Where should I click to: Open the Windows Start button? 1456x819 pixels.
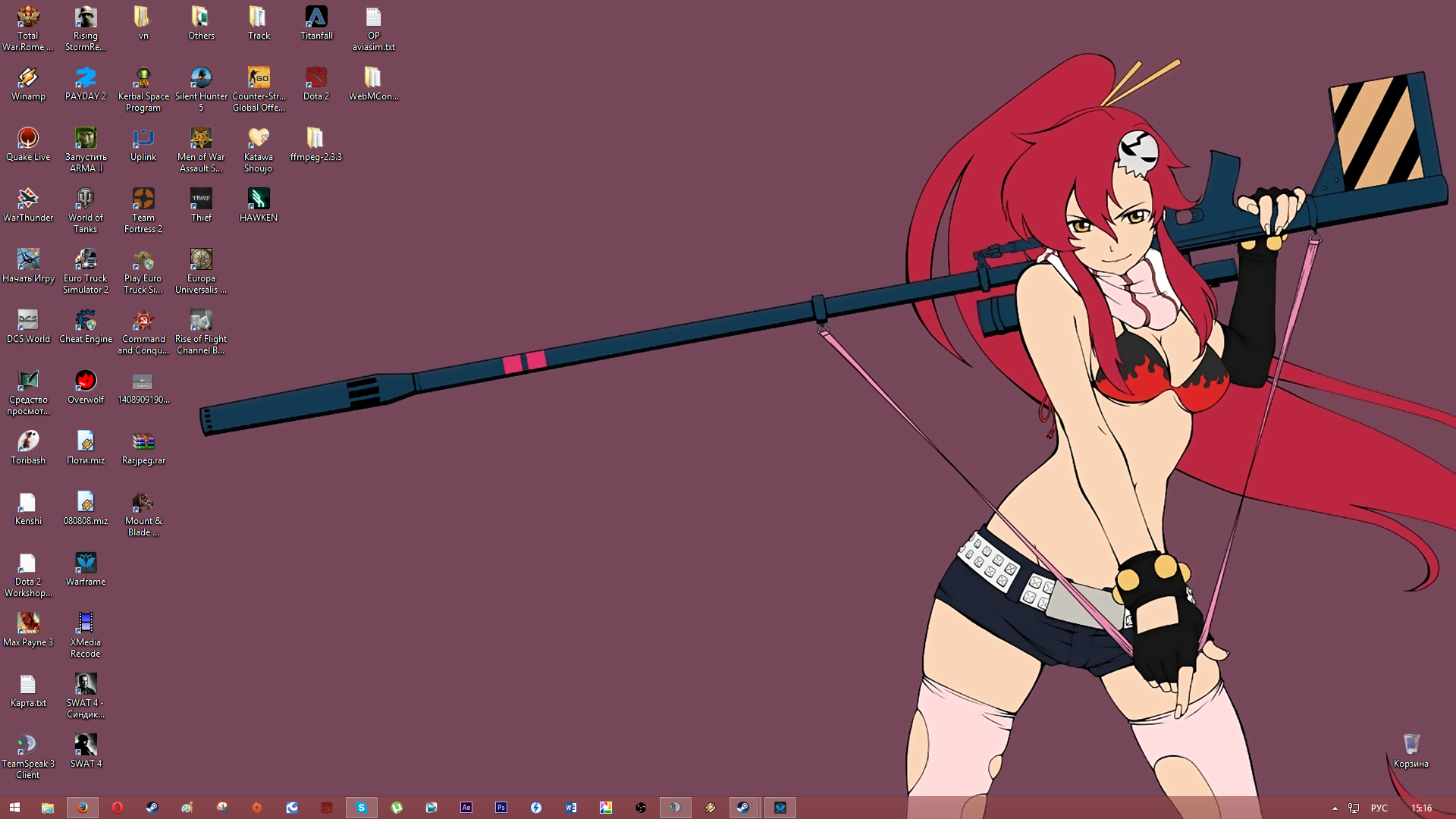(x=14, y=808)
